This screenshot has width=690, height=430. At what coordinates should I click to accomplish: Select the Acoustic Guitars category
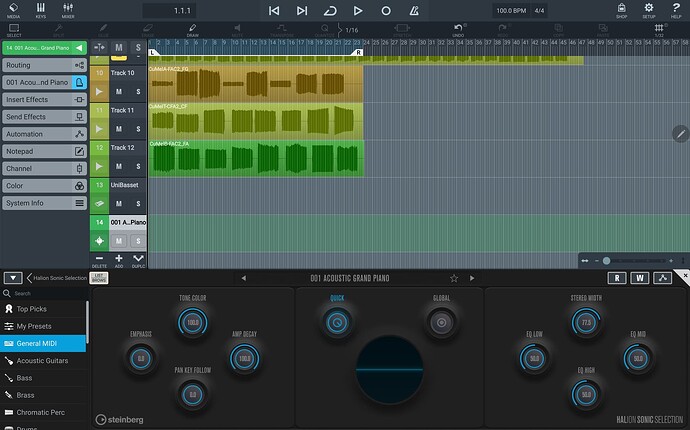[x=43, y=360]
